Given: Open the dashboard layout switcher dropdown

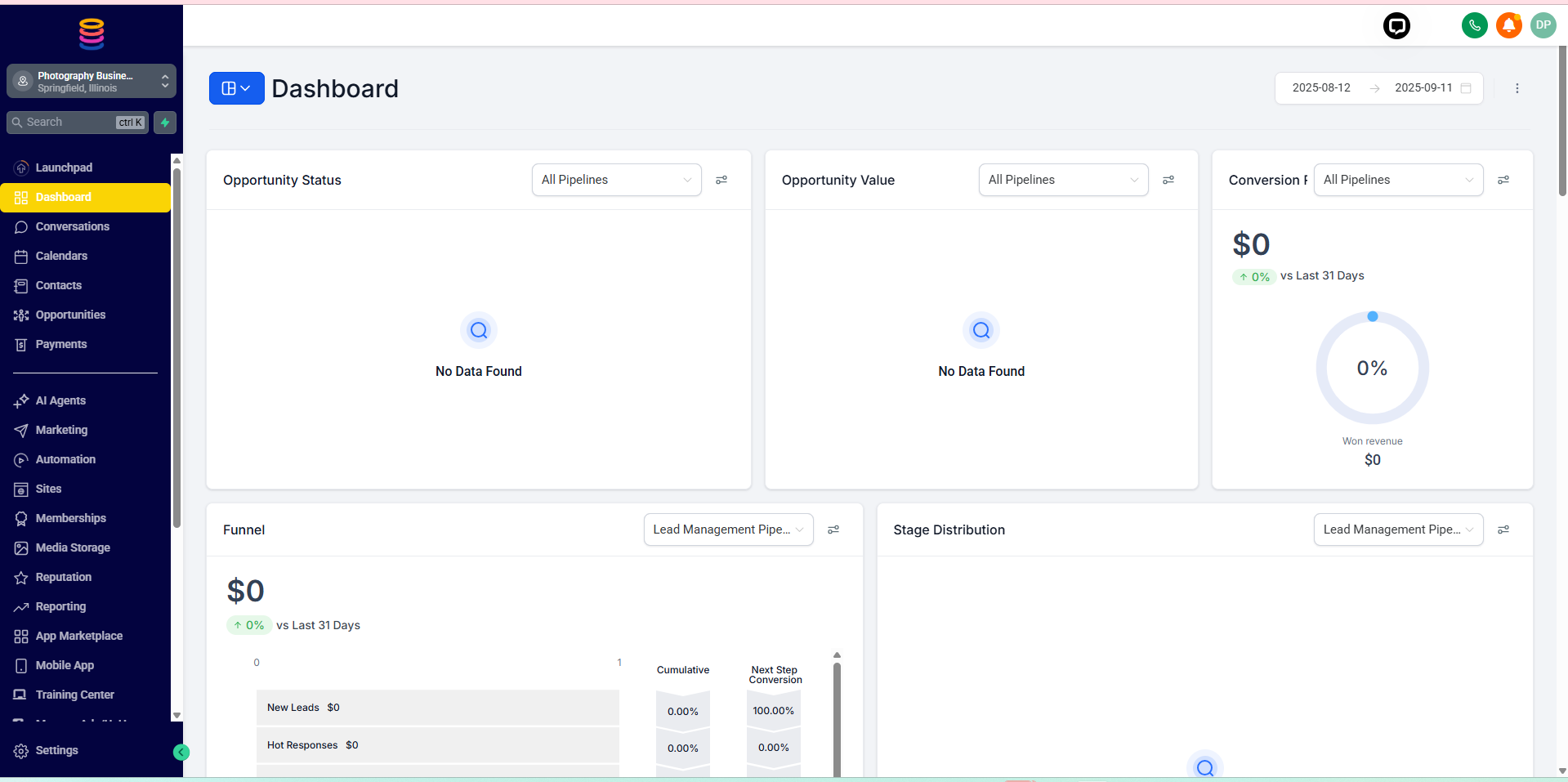Looking at the screenshot, I should tap(236, 88).
